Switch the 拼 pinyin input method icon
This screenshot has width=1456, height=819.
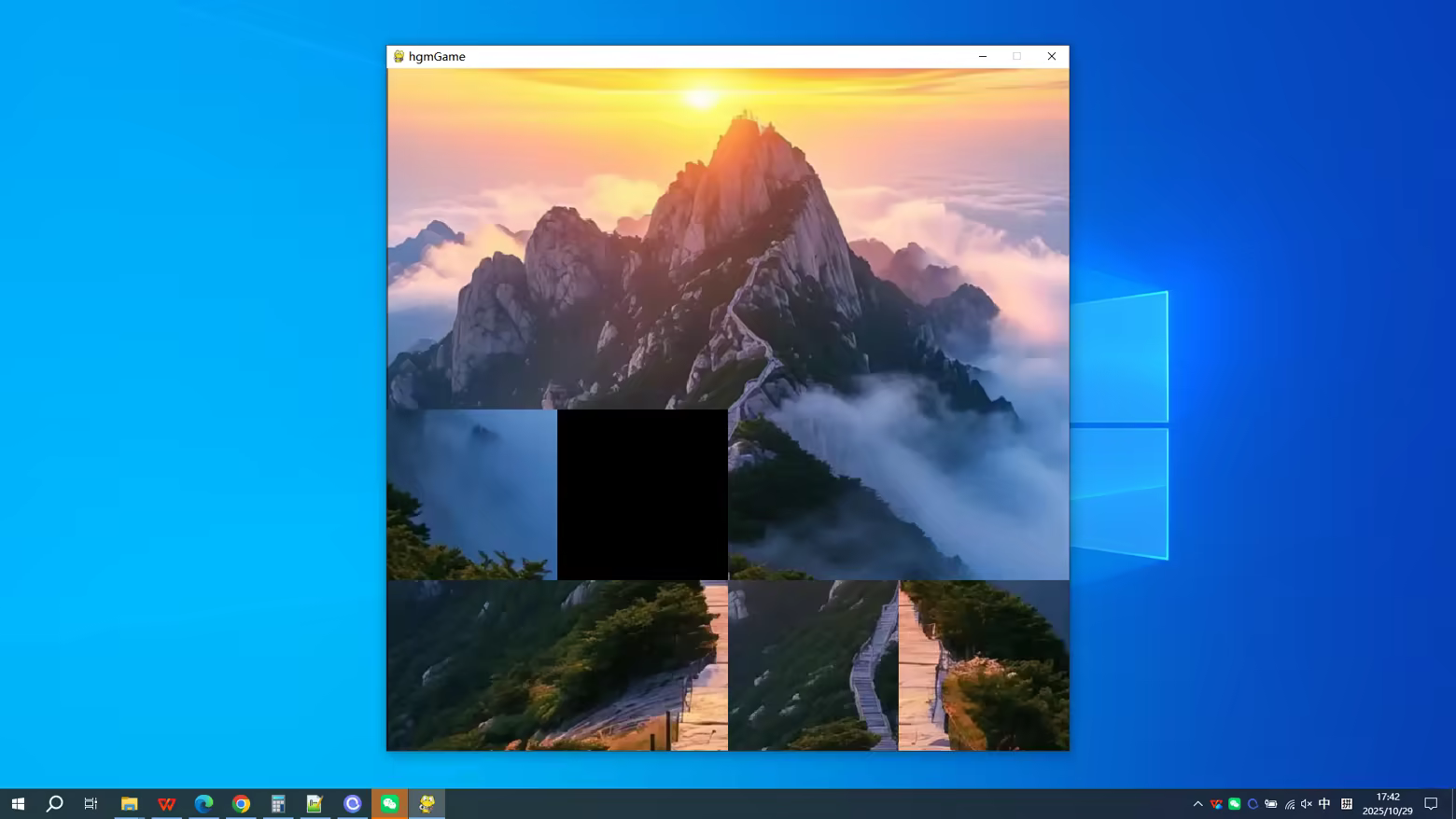pos(1346,803)
